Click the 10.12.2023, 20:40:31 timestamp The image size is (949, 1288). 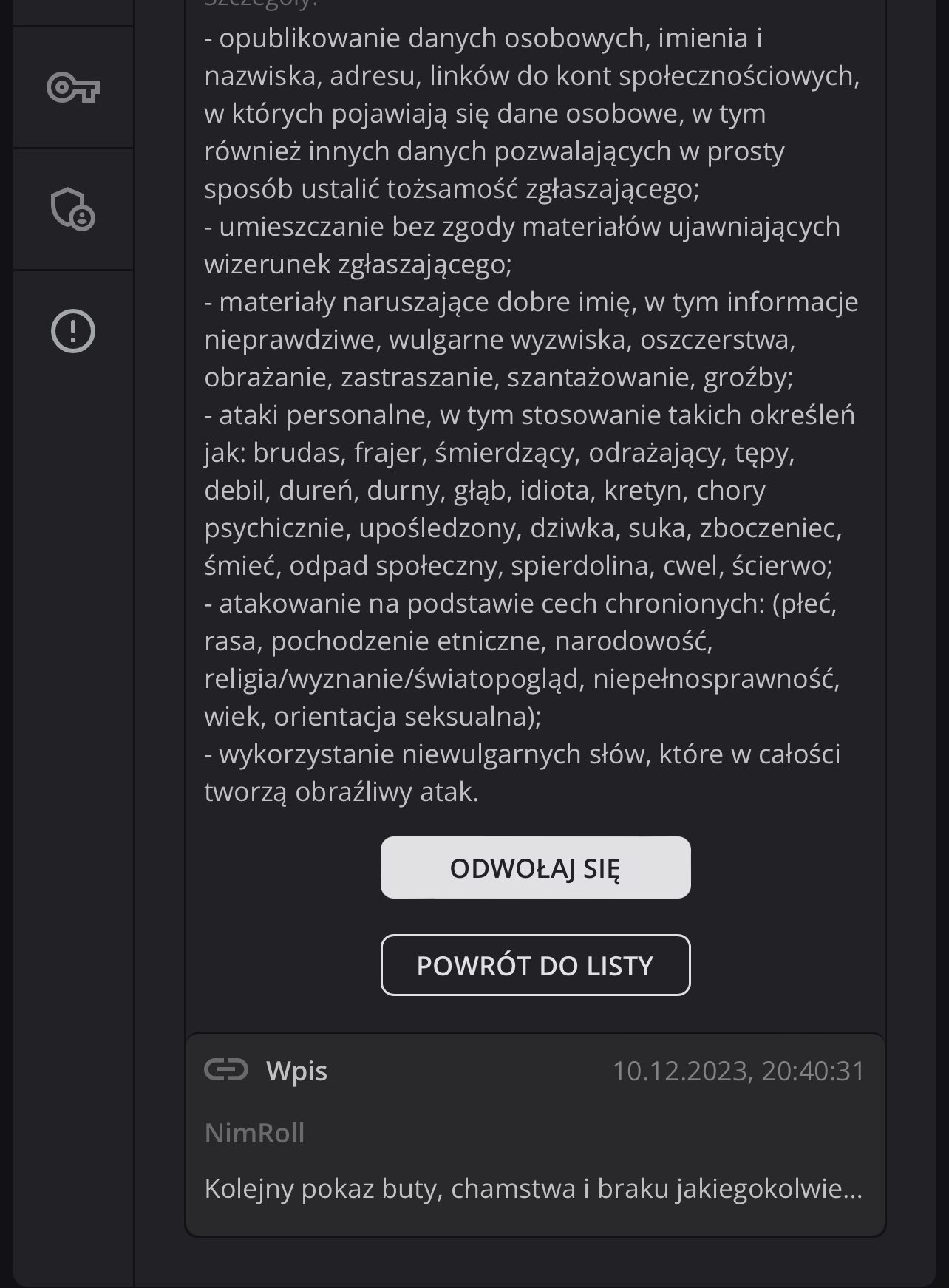click(738, 1071)
